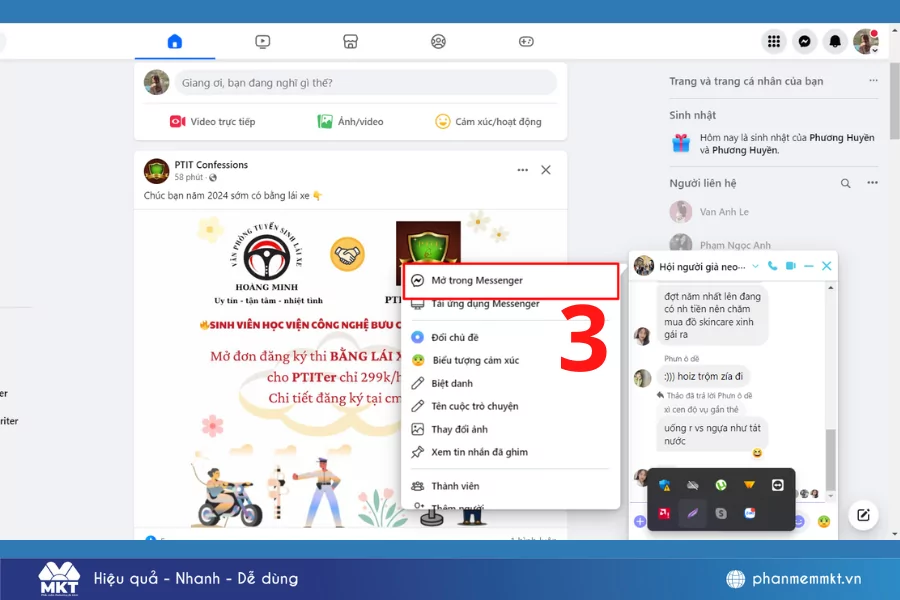Start a video call in the group chat

(791, 265)
